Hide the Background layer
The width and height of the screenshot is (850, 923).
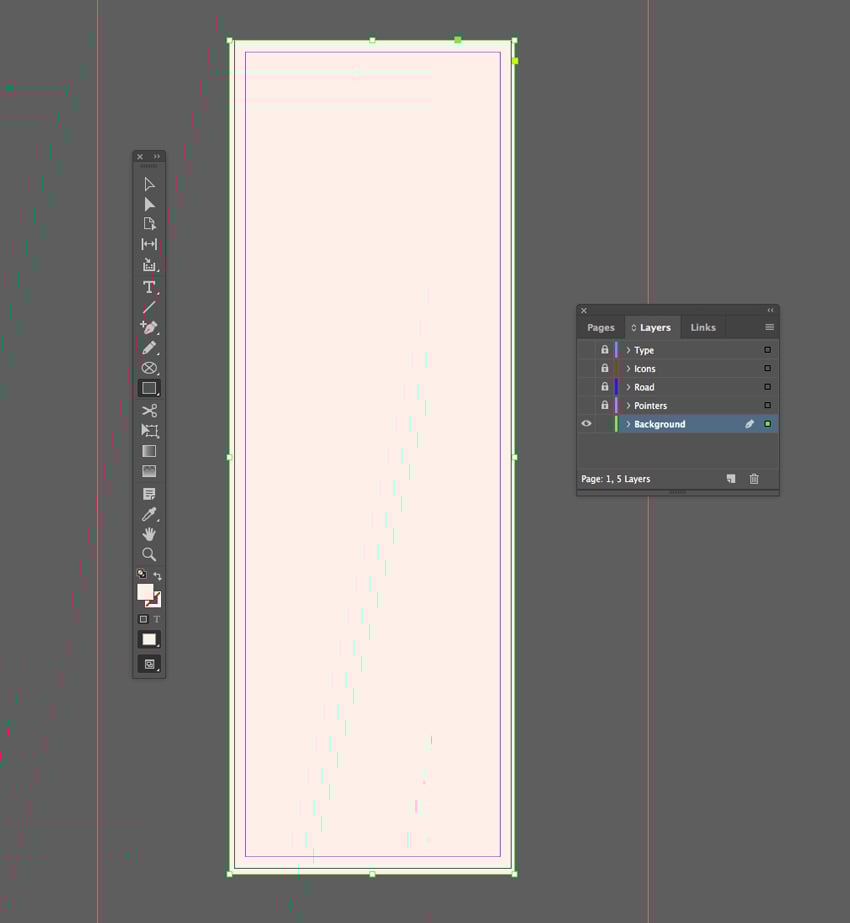point(587,423)
